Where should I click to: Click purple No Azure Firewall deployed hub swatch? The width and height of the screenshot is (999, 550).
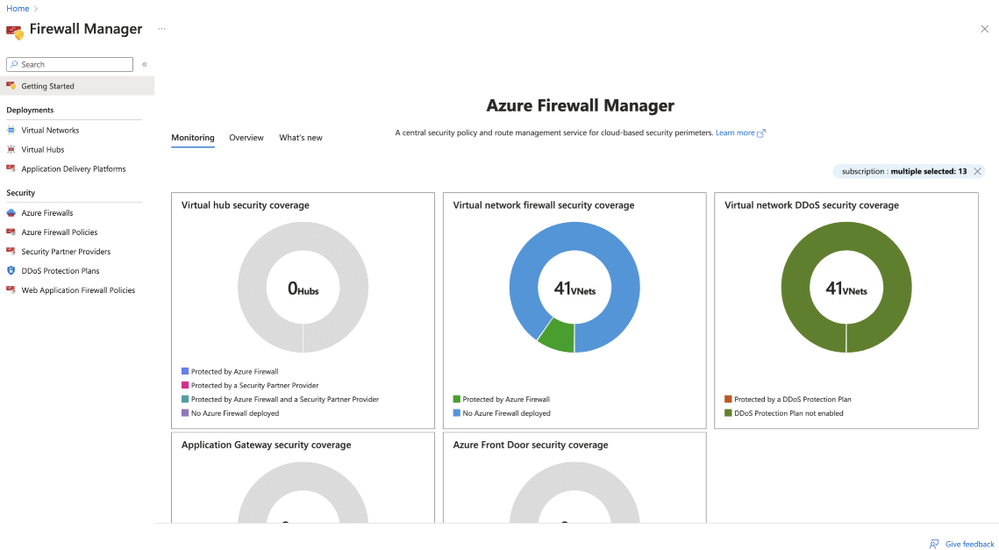(x=185, y=413)
